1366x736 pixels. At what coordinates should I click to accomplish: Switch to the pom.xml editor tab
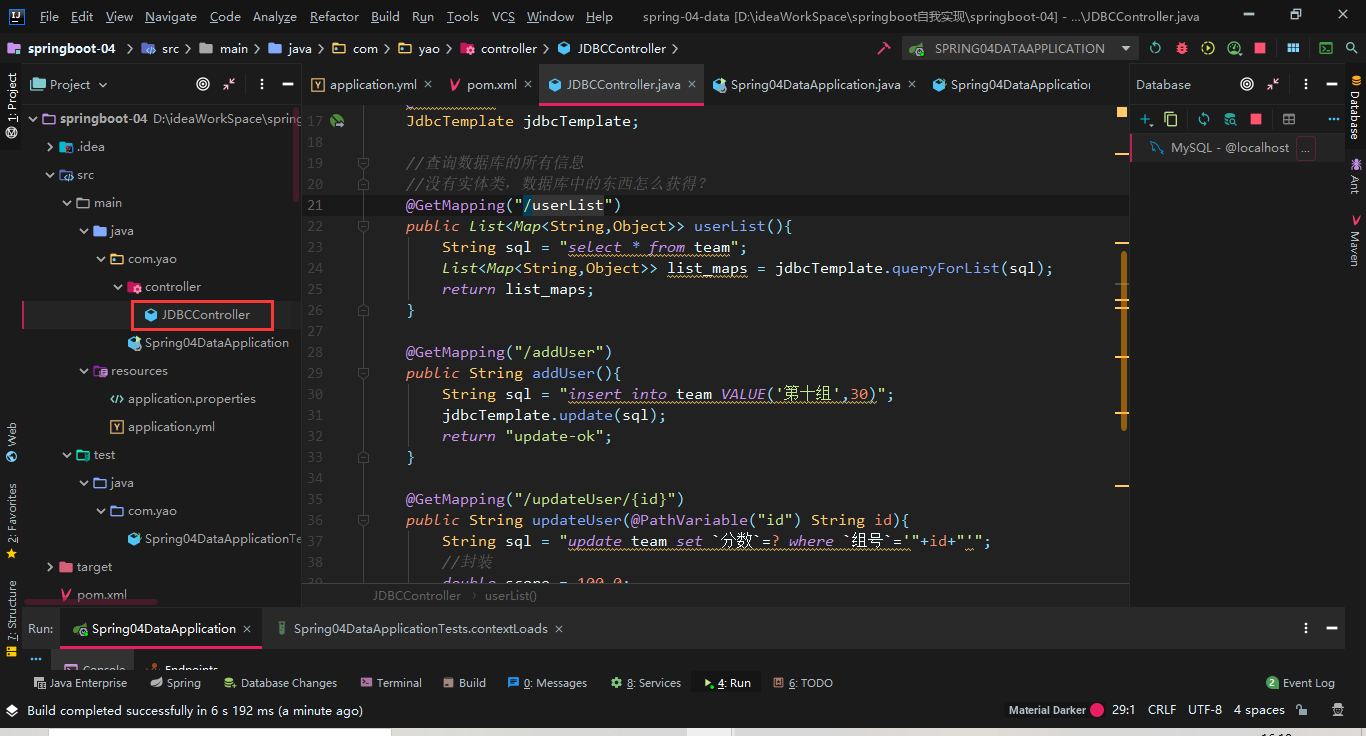(491, 85)
